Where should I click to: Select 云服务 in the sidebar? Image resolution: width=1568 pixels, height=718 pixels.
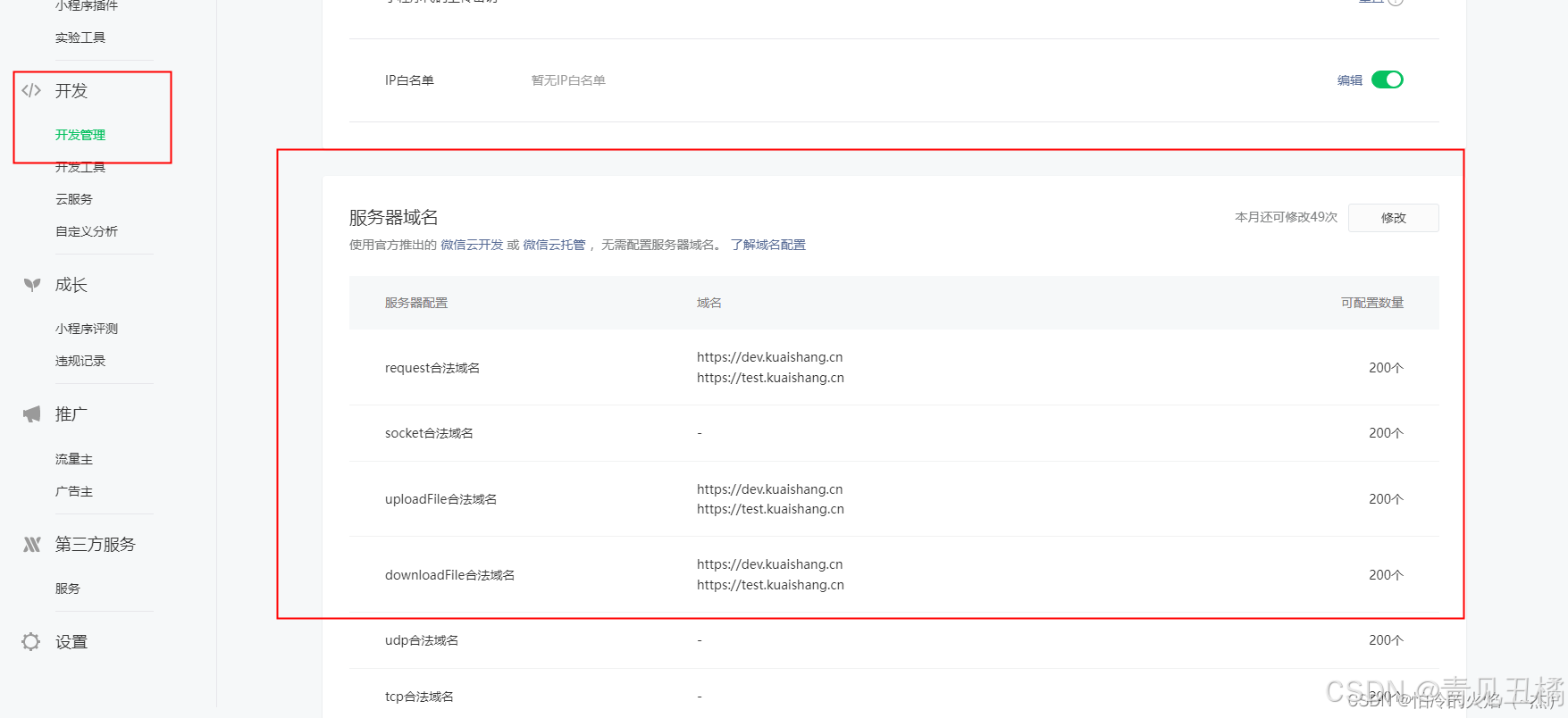[74, 199]
